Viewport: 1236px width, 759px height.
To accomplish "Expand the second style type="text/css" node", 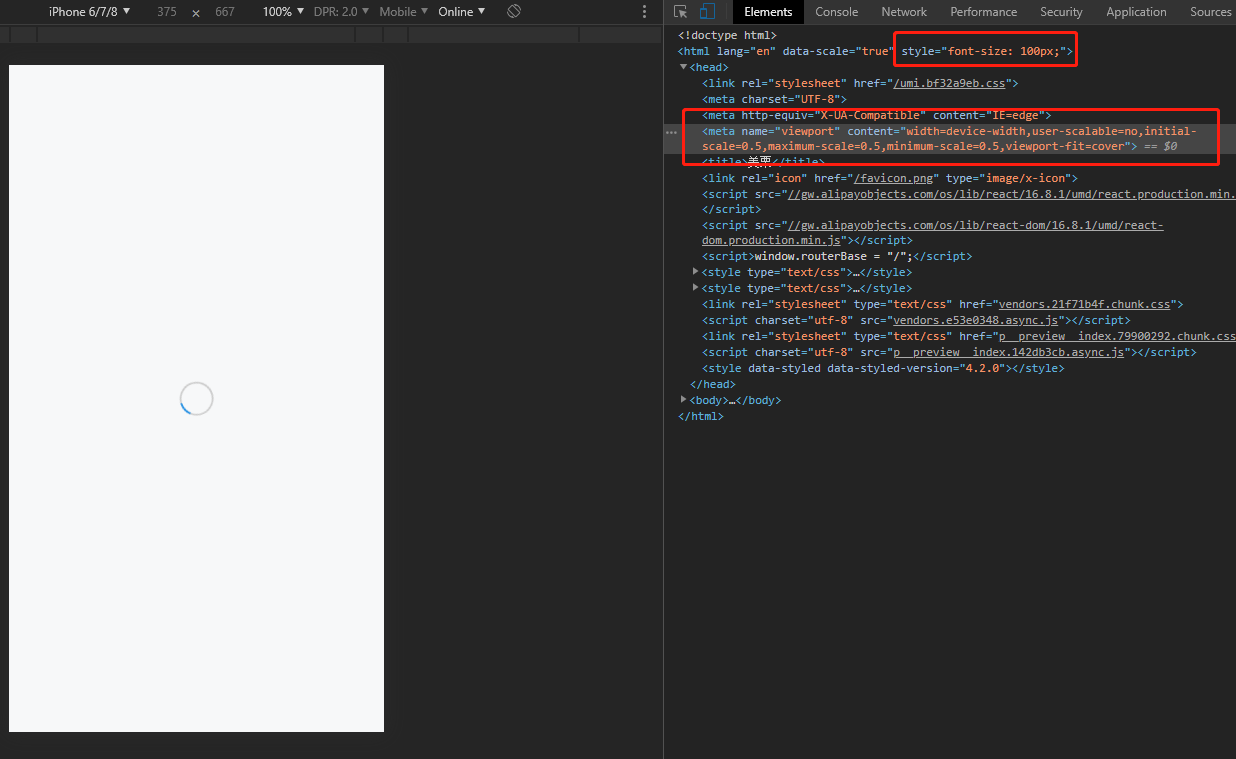I will (696, 288).
